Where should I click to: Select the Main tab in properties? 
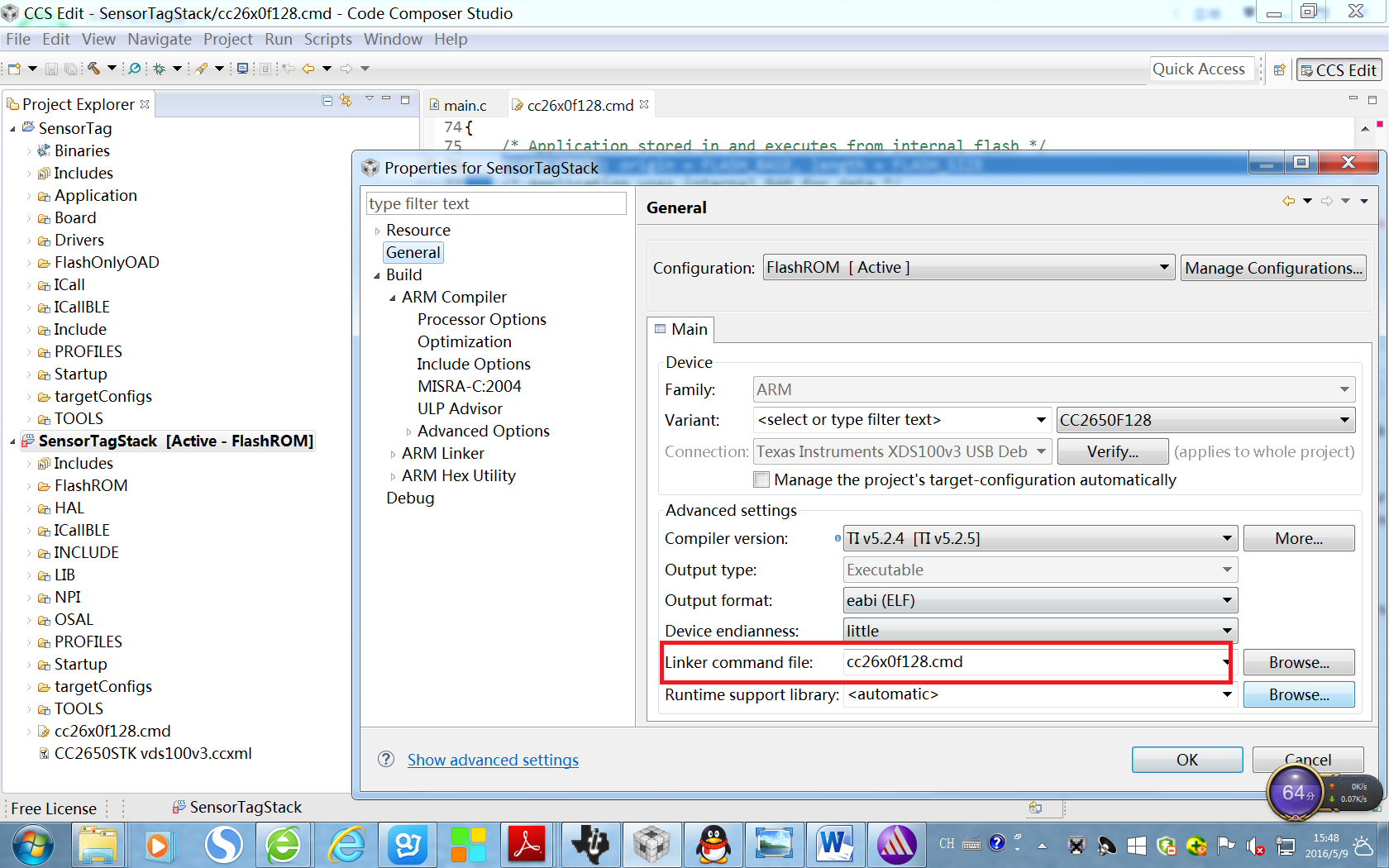click(x=681, y=329)
